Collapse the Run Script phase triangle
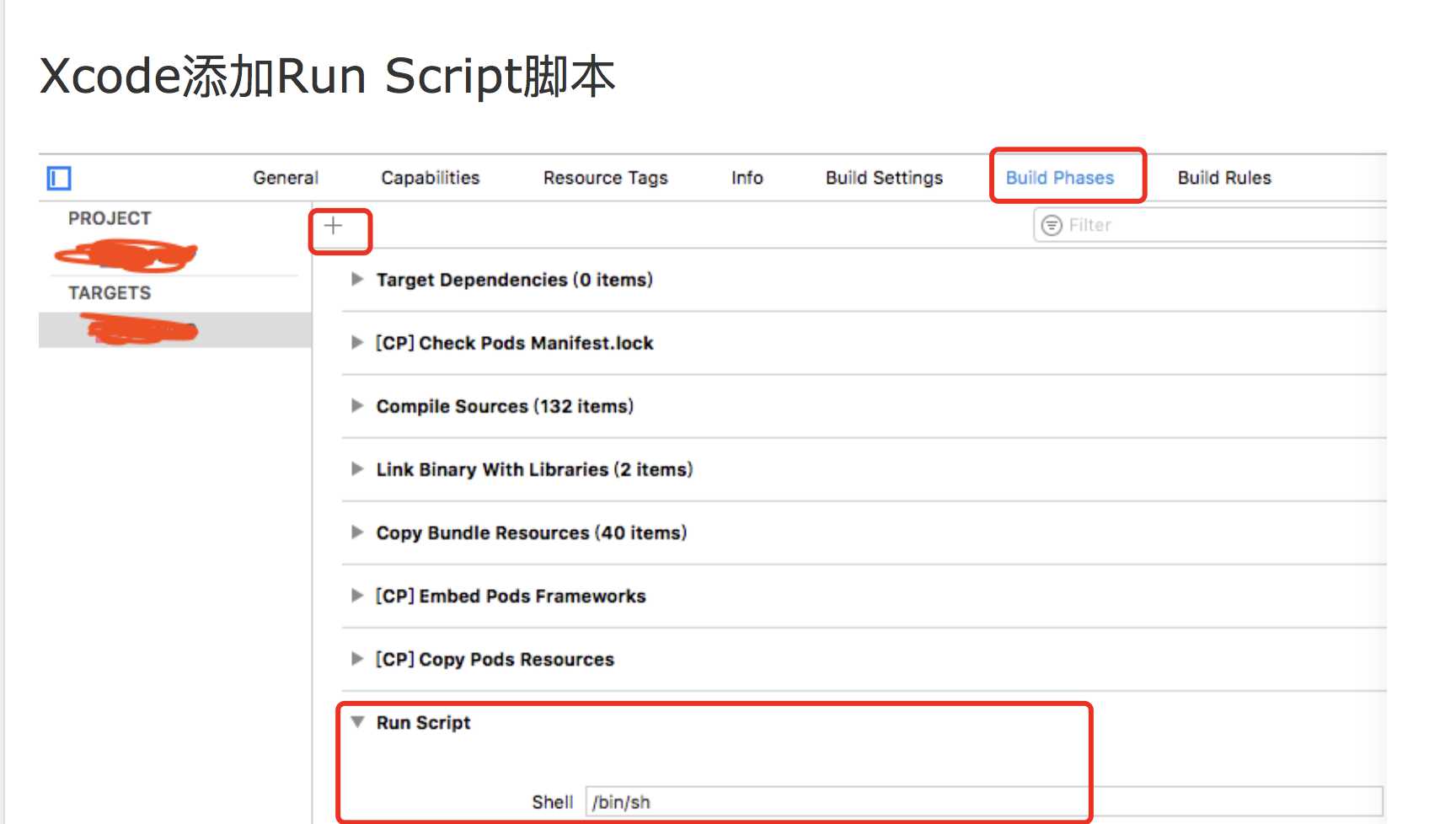 tap(357, 722)
